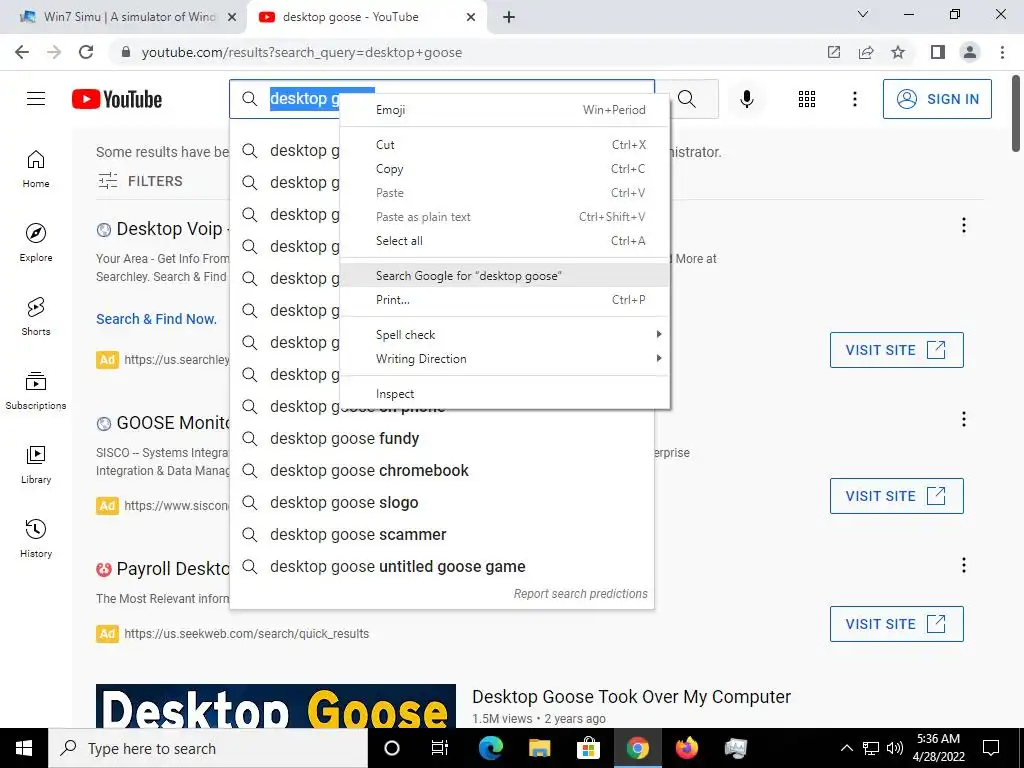Open a new browser tab with the plus icon

click(x=509, y=17)
